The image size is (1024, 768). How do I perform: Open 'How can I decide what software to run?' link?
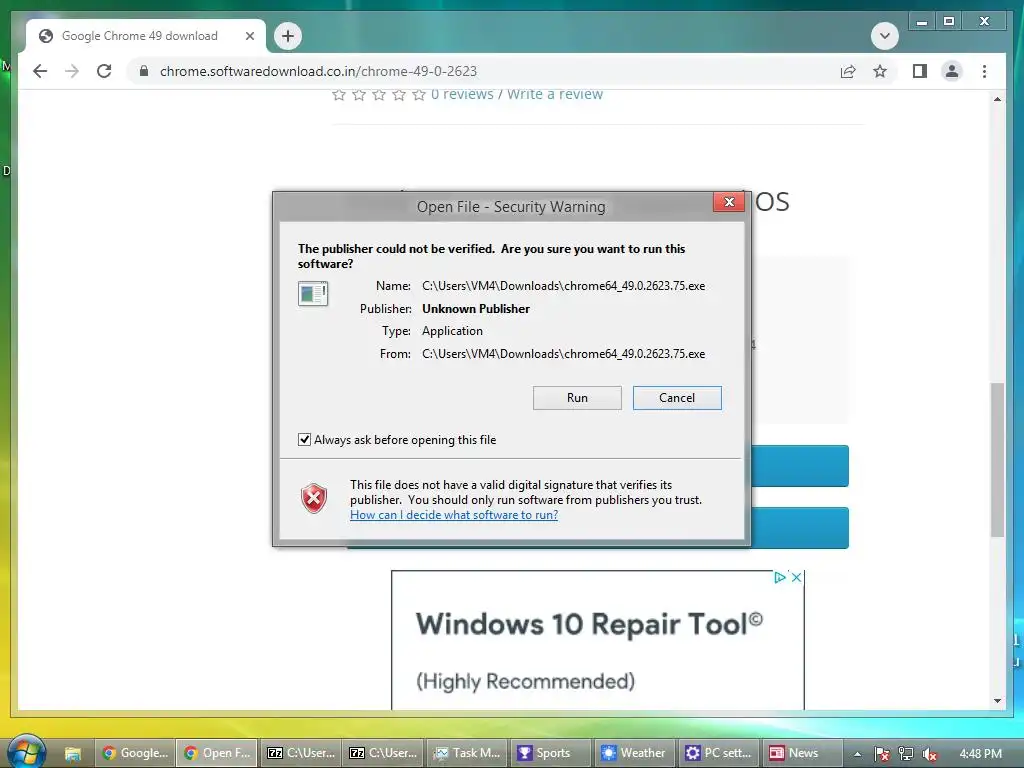[454, 515]
